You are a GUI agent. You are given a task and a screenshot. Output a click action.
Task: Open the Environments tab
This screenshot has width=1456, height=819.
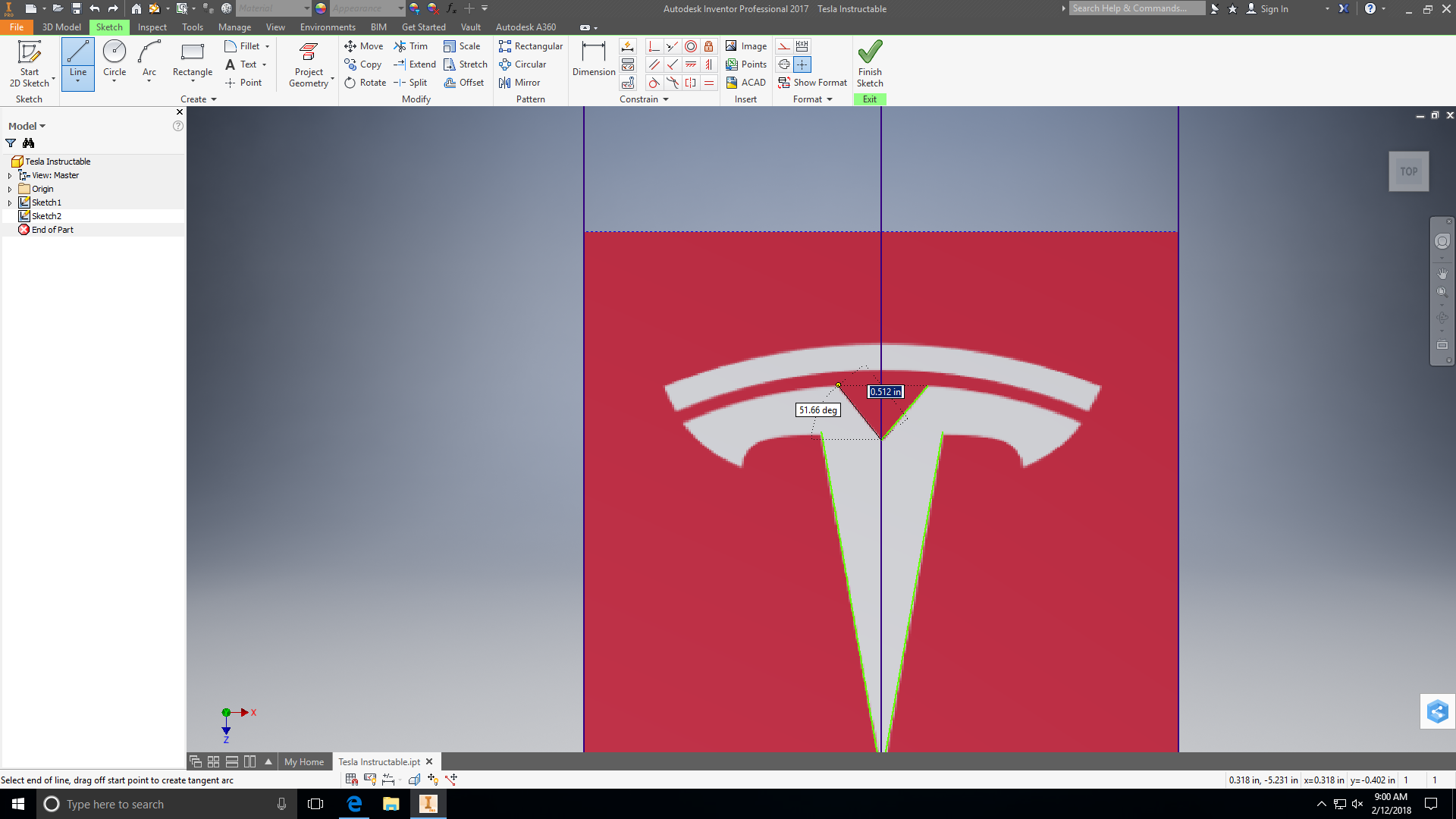tap(328, 27)
